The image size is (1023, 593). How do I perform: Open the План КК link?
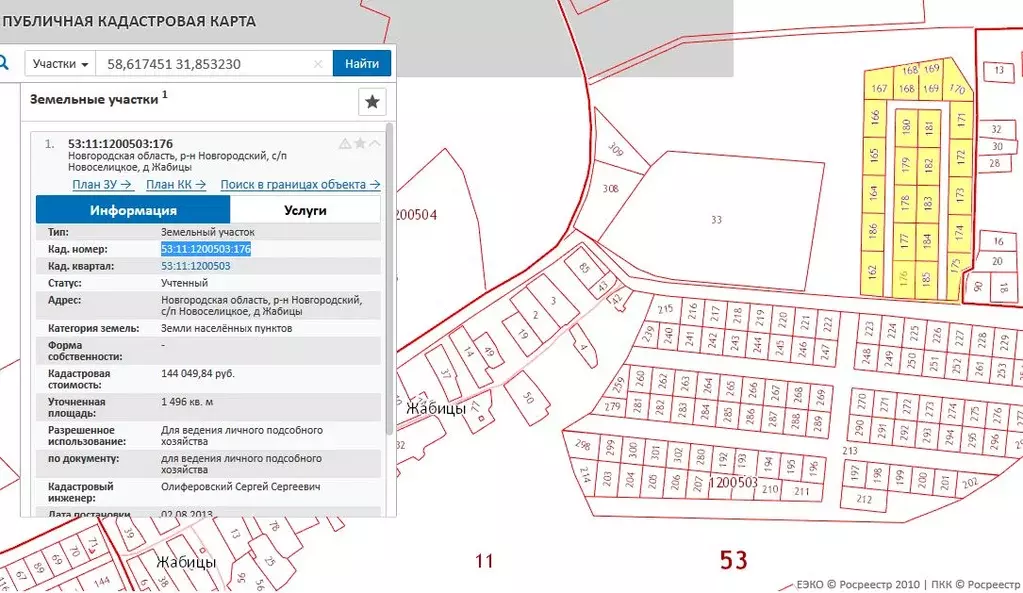click(175, 184)
